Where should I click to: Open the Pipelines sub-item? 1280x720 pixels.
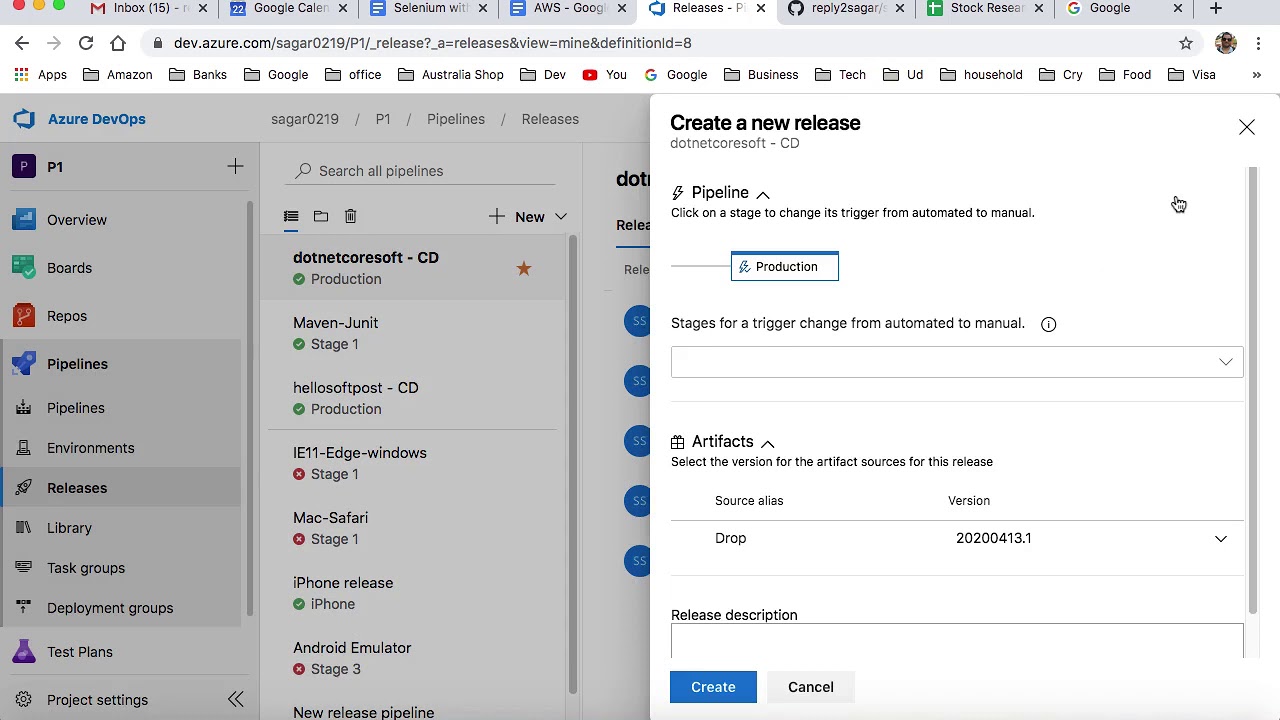click(x=76, y=408)
